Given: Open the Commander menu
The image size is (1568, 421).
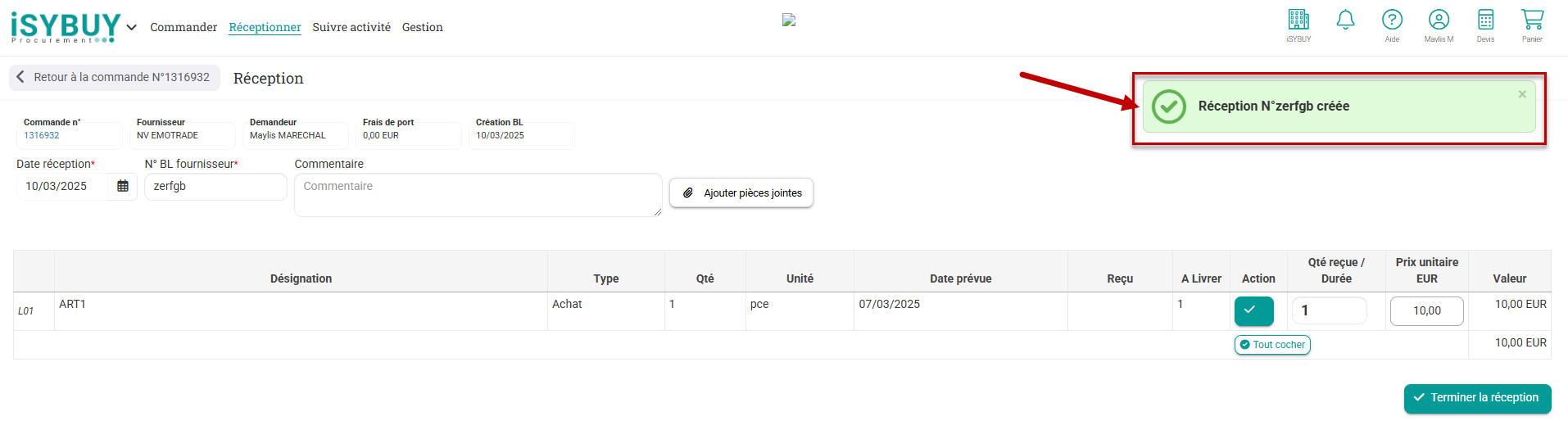Looking at the screenshot, I should [x=184, y=27].
